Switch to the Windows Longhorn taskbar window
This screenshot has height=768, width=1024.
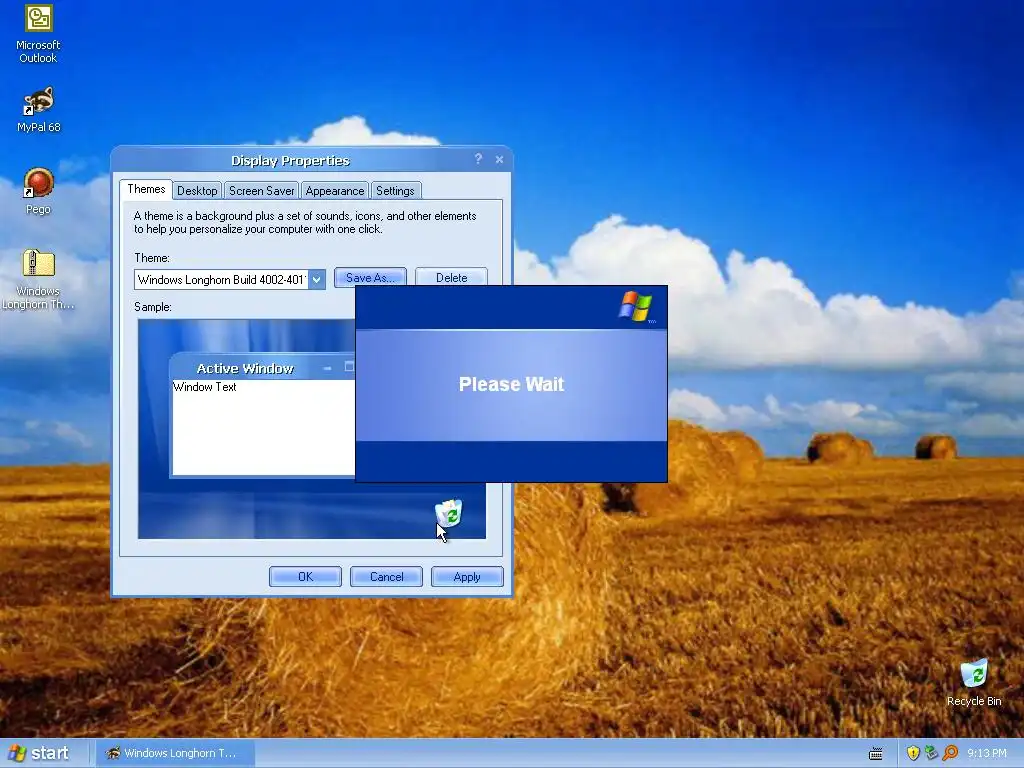point(175,753)
